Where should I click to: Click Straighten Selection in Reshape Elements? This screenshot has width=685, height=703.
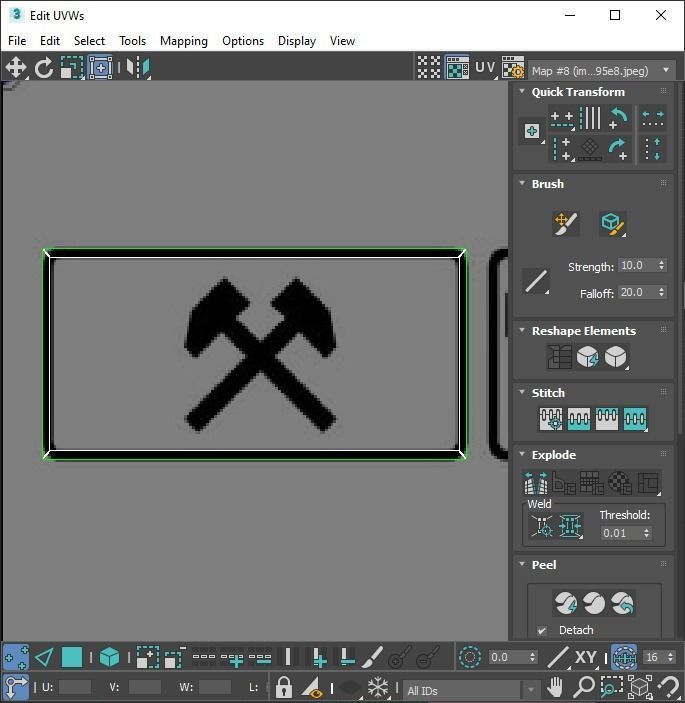pos(559,357)
